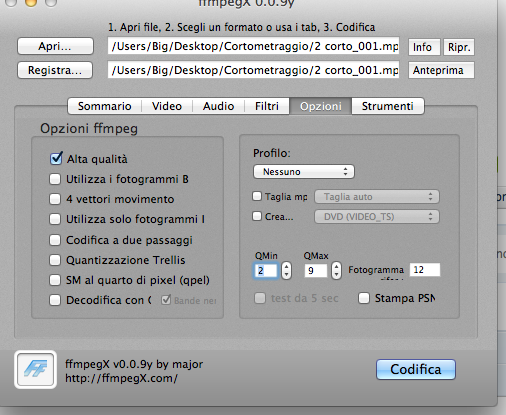Tick the 4 vettori movimento checkbox
This screenshot has width=506, height=415.
pyautogui.click(x=55, y=199)
